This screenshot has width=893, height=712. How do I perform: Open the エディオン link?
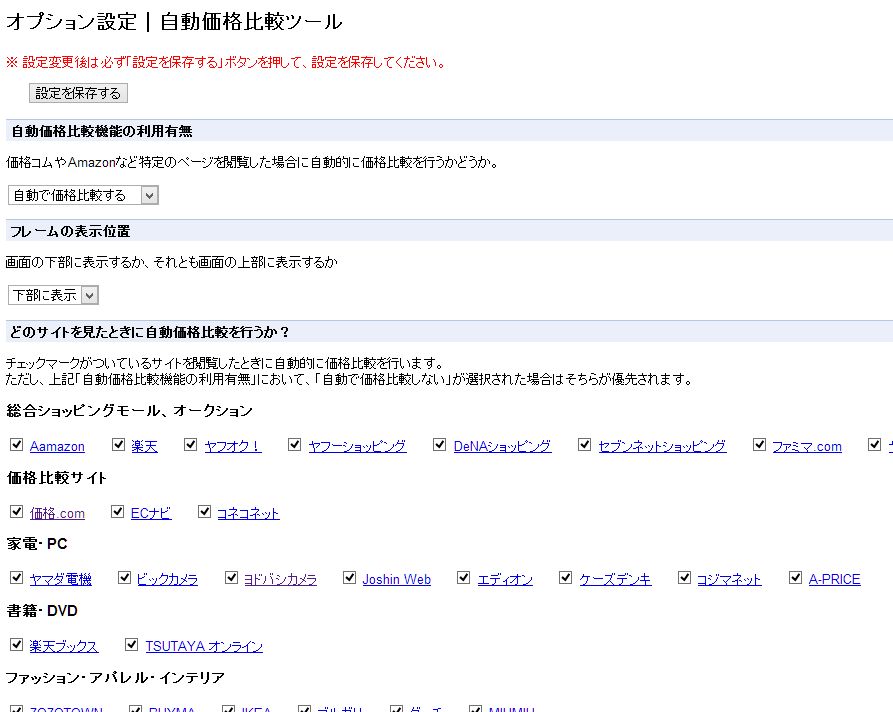tap(505, 580)
